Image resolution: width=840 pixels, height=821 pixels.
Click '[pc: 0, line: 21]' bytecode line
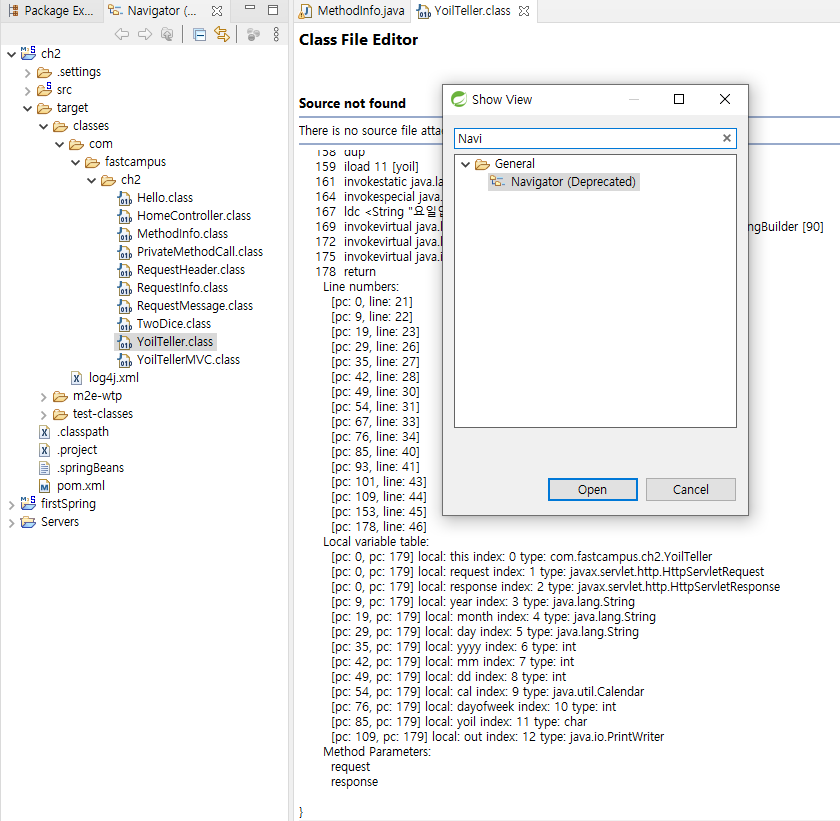tap(372, 302)
